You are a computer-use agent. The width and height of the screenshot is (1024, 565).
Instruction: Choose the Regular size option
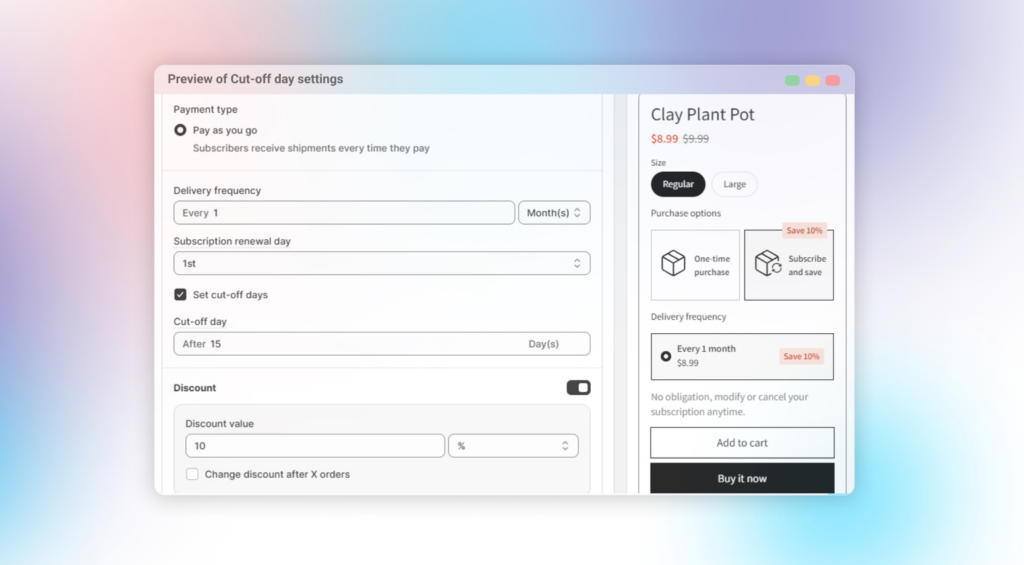point(678,184)
